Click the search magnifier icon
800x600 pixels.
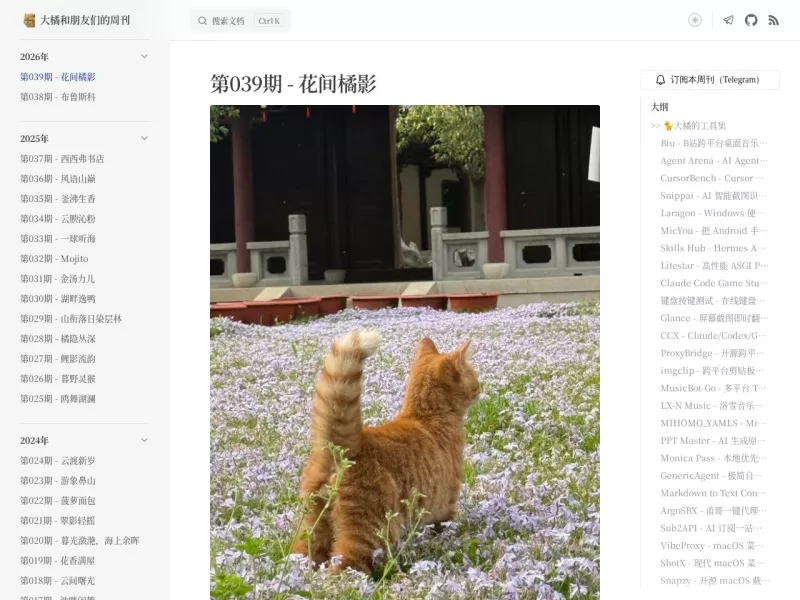click(203, 21)
